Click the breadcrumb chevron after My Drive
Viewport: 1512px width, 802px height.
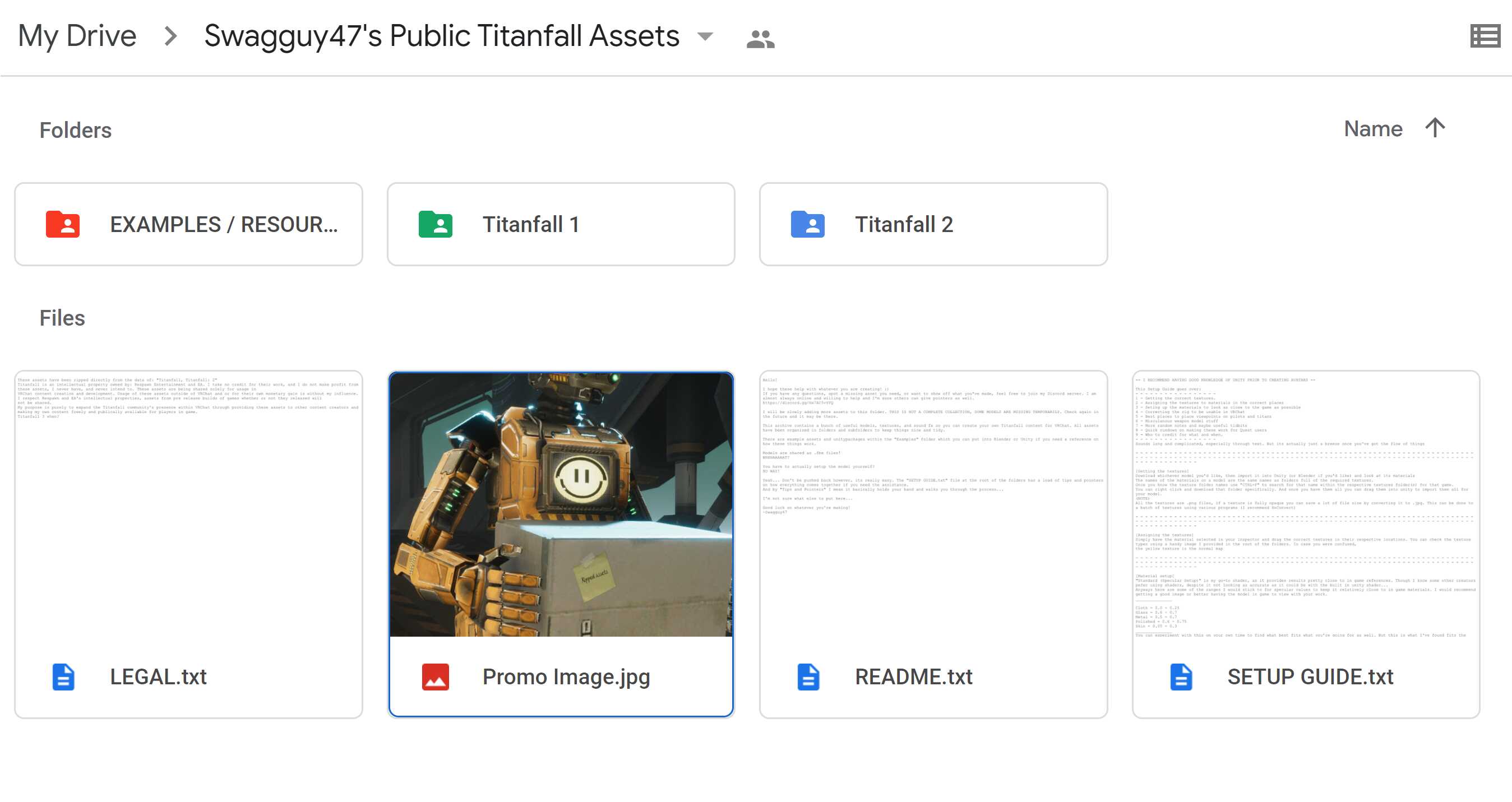click(x=171, y=36)
